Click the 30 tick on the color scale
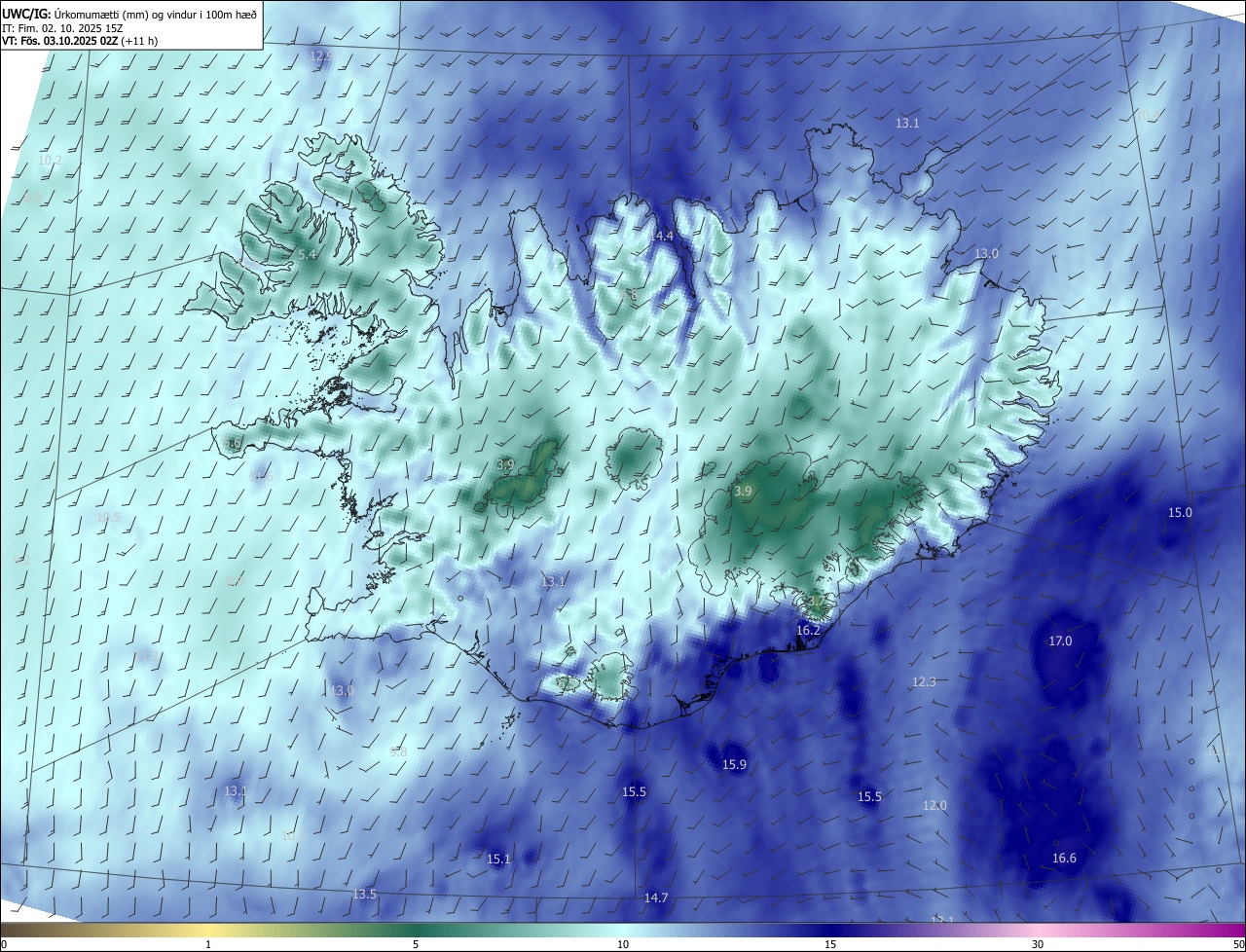The image size is (1246, 952). pos(1038,944)
